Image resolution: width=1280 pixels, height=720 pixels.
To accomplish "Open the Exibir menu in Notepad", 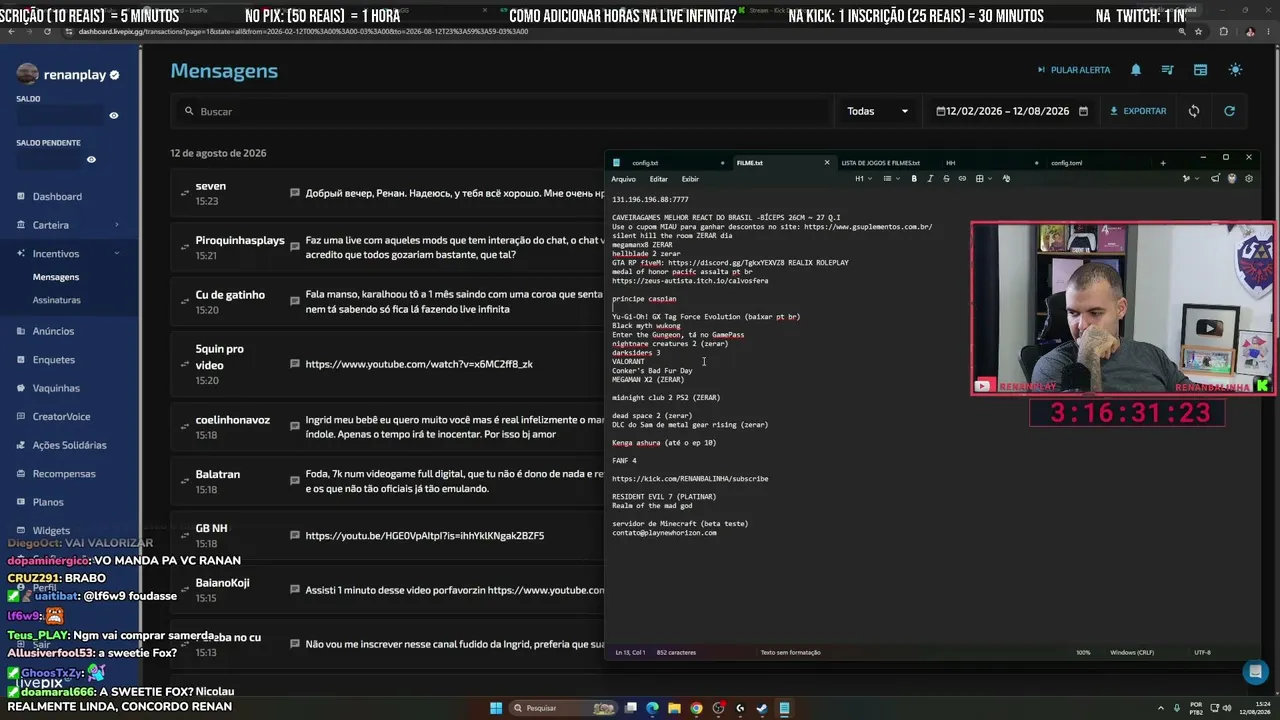I will (690, 179).
